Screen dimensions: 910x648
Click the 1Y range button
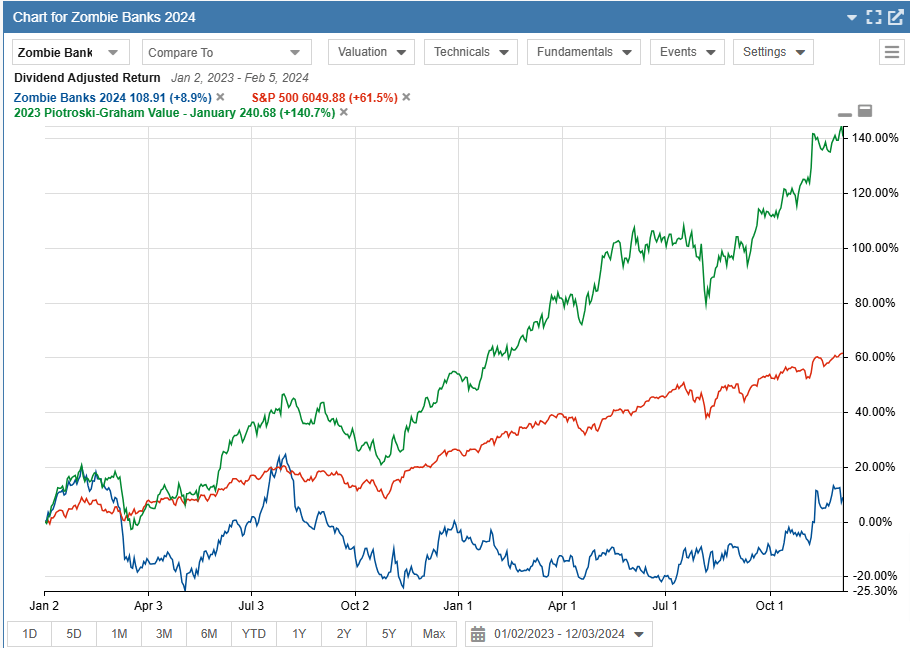click(x=298, y=633)
